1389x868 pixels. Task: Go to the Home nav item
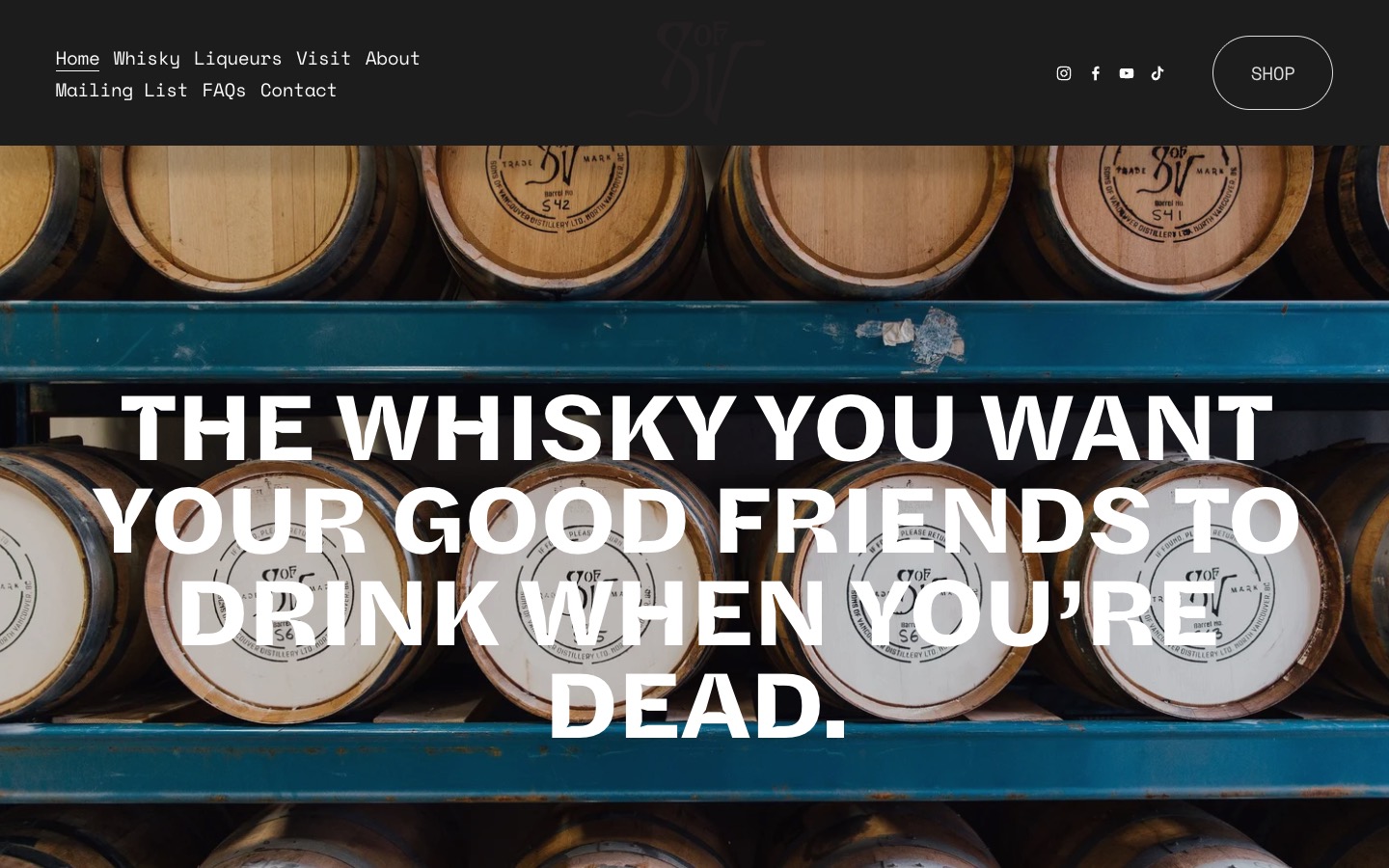[x=77, y=58]
